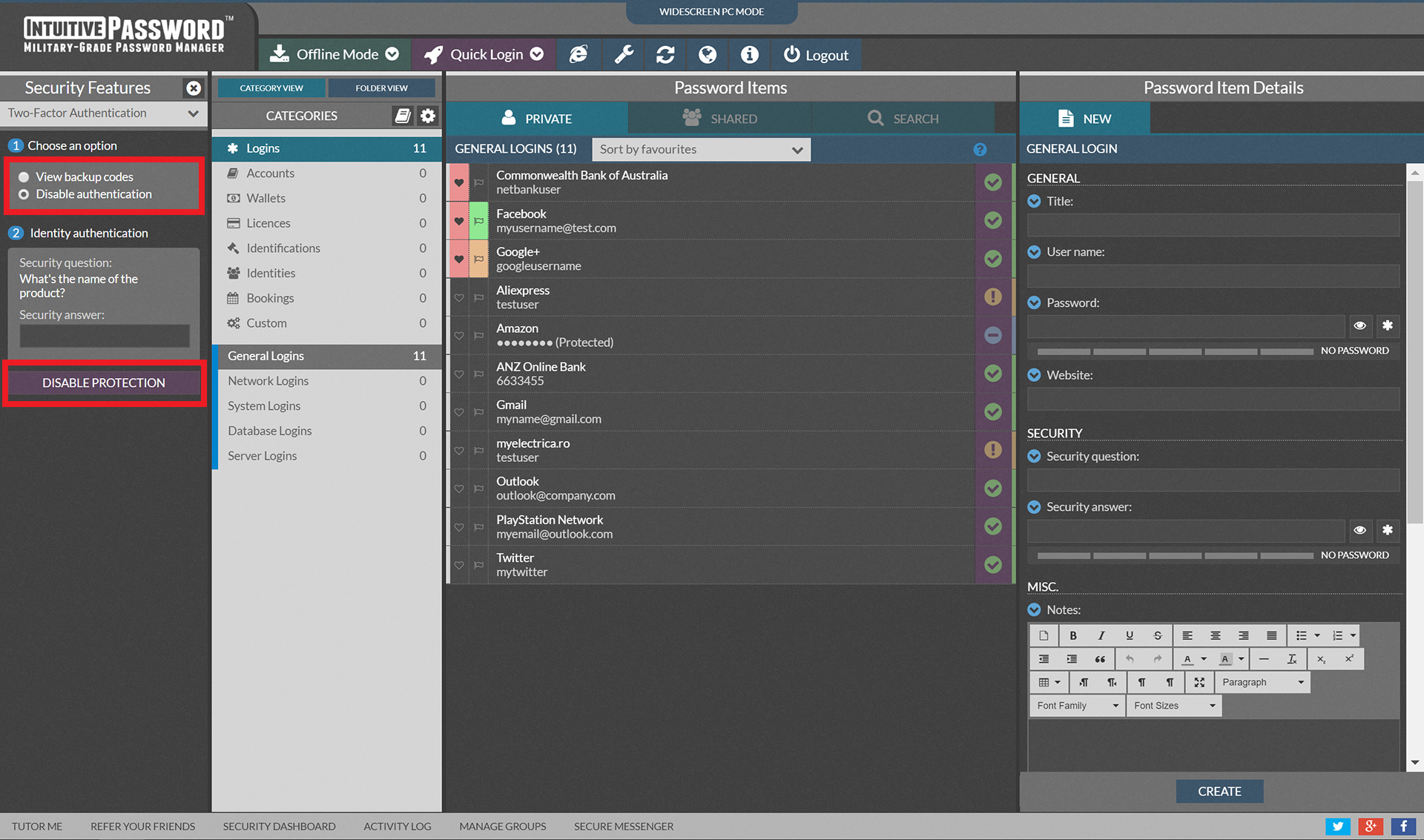
Task: Show security answer with eye icon
Action: [x=1359, y=530]
